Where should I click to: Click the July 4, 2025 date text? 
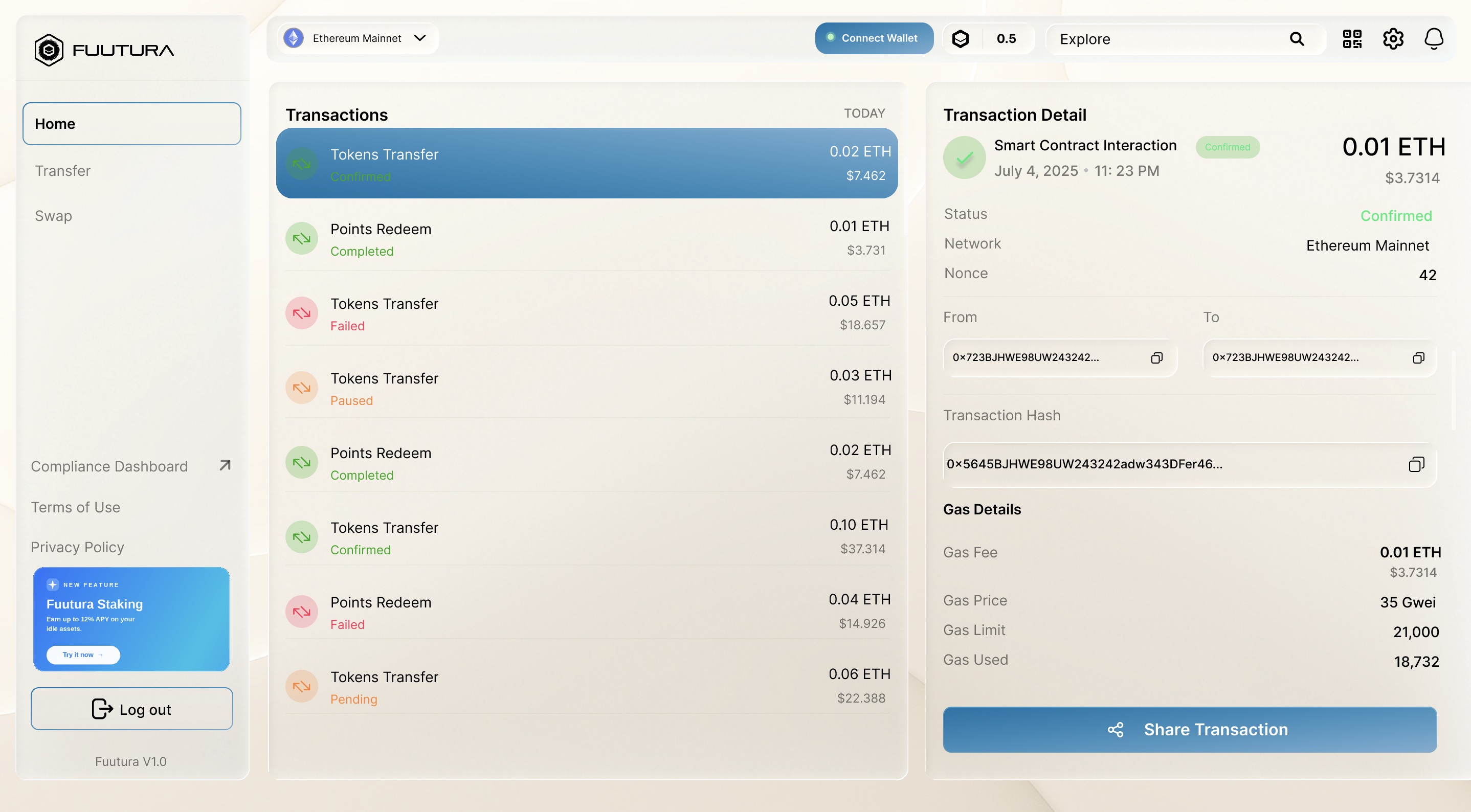click(1036, 171)
